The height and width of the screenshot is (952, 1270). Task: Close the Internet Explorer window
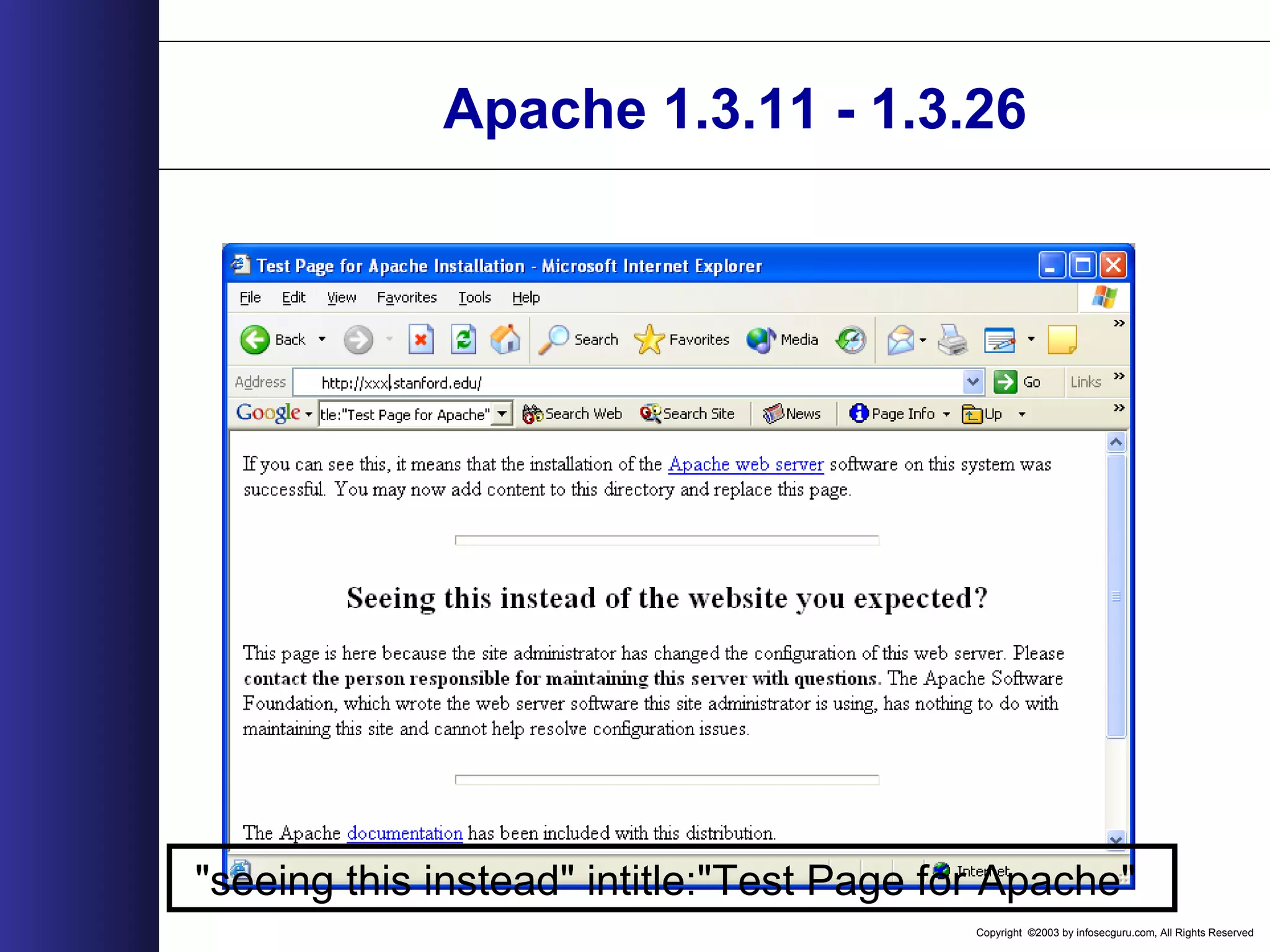click(1114, 265)
